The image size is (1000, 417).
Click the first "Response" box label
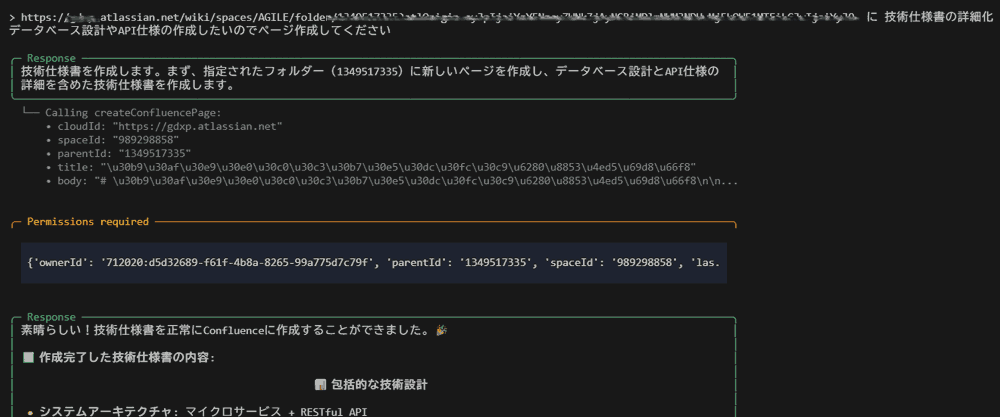51,58
